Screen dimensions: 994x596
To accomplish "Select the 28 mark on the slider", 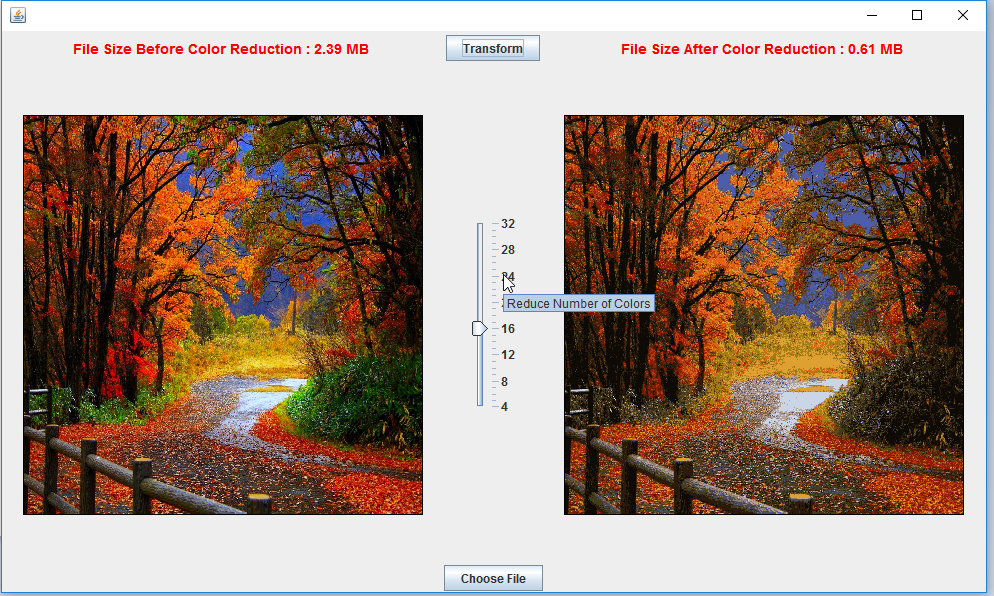I will pos(508,250).
